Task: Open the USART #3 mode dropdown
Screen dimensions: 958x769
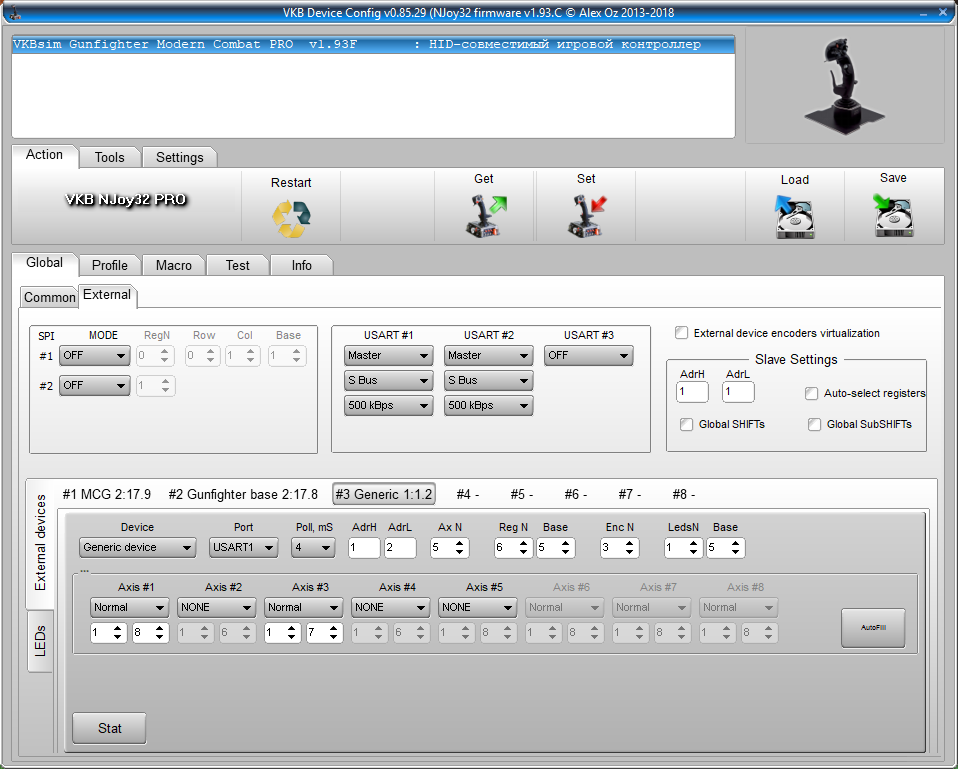Action: click(x=588, y=355)
